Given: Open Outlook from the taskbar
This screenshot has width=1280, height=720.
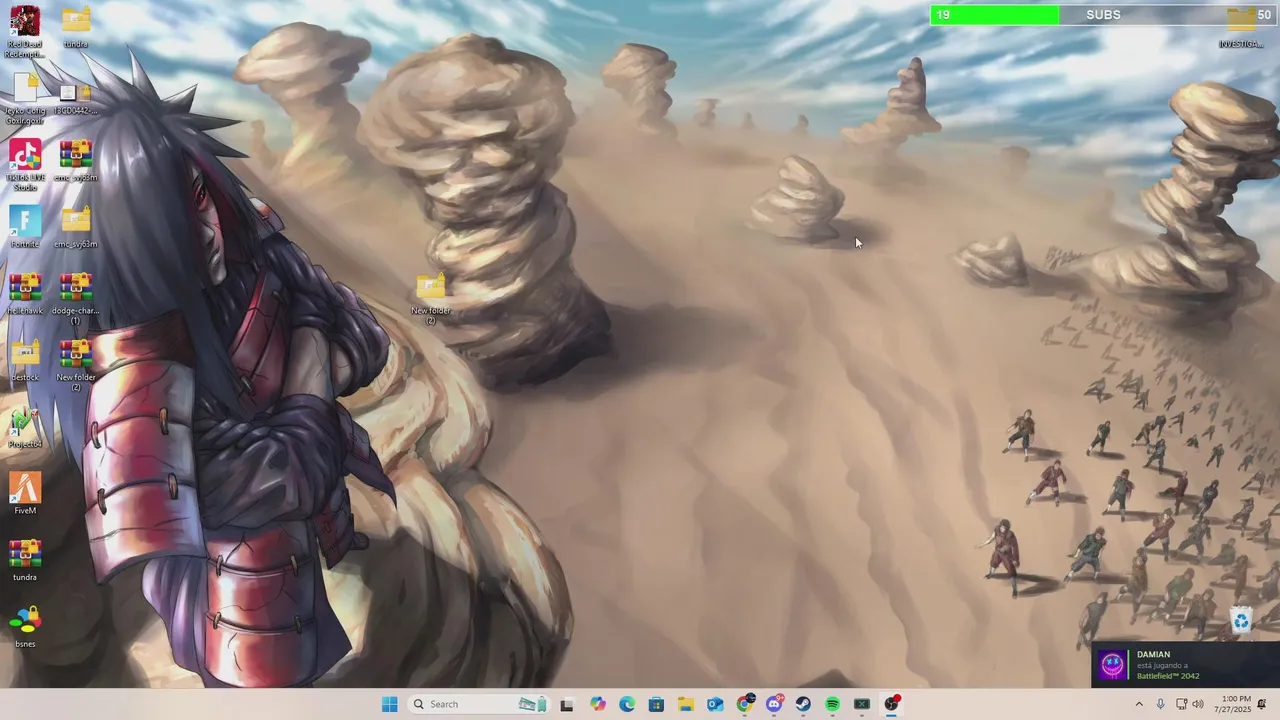Looking at the screenshot, I should [715, 704].
